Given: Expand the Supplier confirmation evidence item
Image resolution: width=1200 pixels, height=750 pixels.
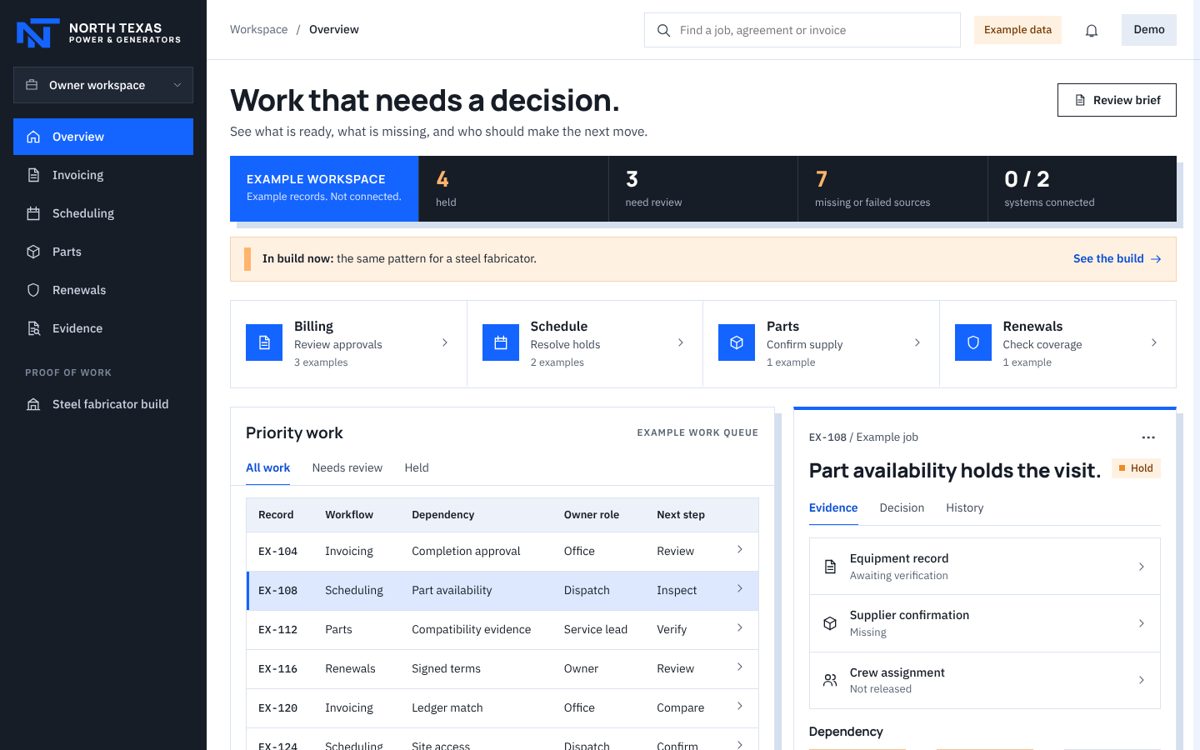Looking at the screenshot, I should coord(985,623).
